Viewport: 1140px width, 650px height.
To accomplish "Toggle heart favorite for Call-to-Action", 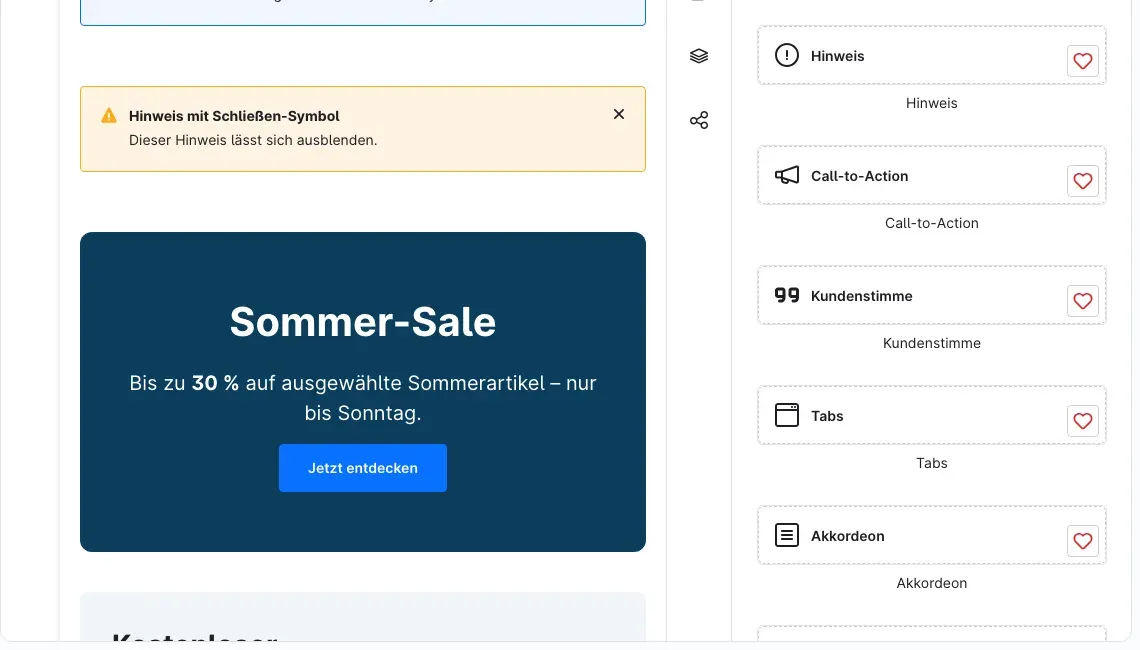I will coord(1083,181).
